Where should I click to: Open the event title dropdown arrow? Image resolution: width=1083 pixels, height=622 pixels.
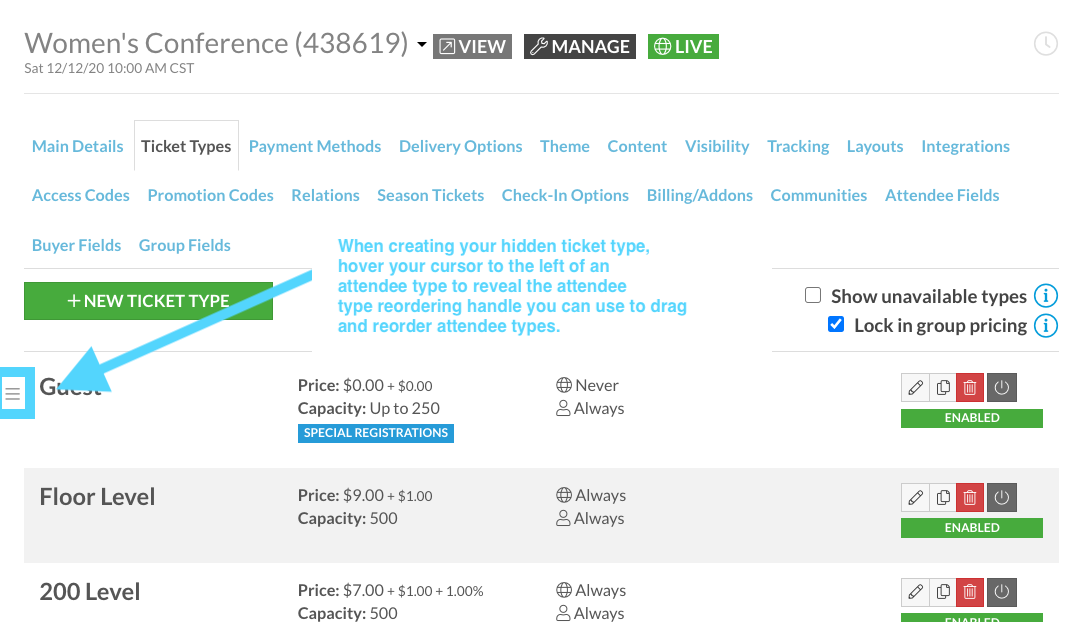(421, 44)
